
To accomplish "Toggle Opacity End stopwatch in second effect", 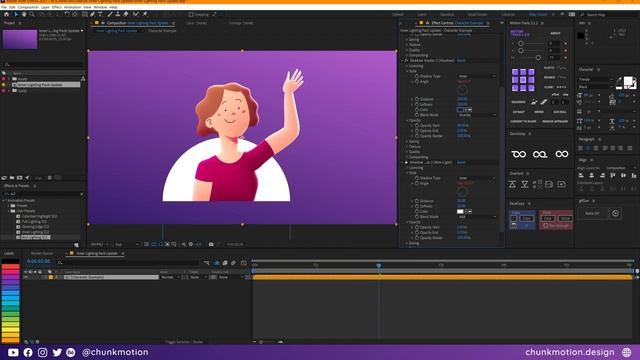I will [x=417, y=233].
